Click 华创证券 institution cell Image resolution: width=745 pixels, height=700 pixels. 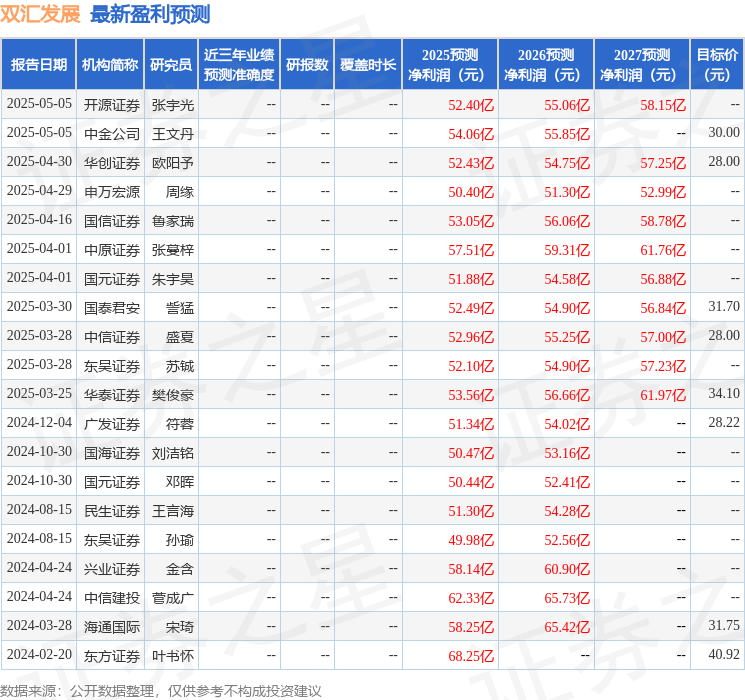112,163
